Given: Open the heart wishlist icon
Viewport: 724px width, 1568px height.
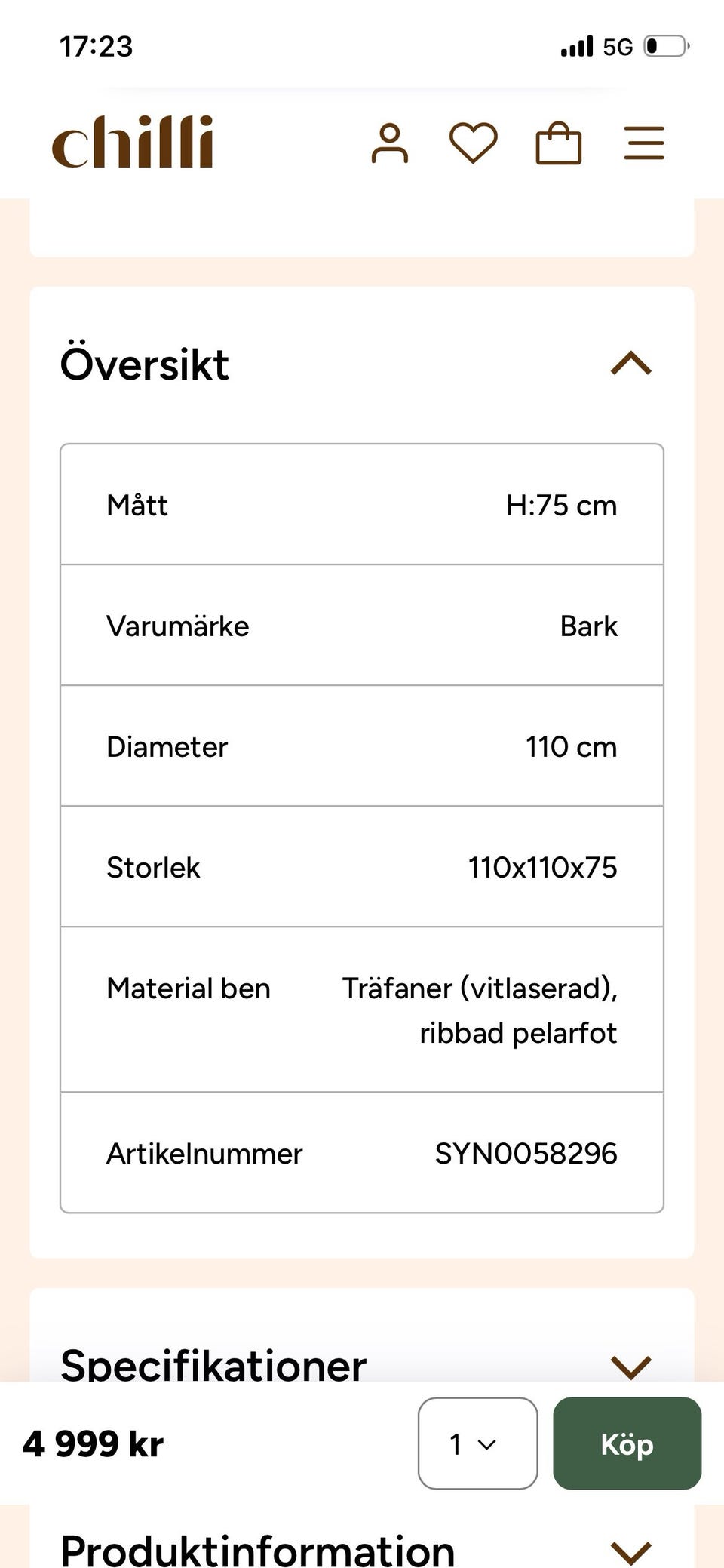Looking at the screenshot, I should 473,143.
